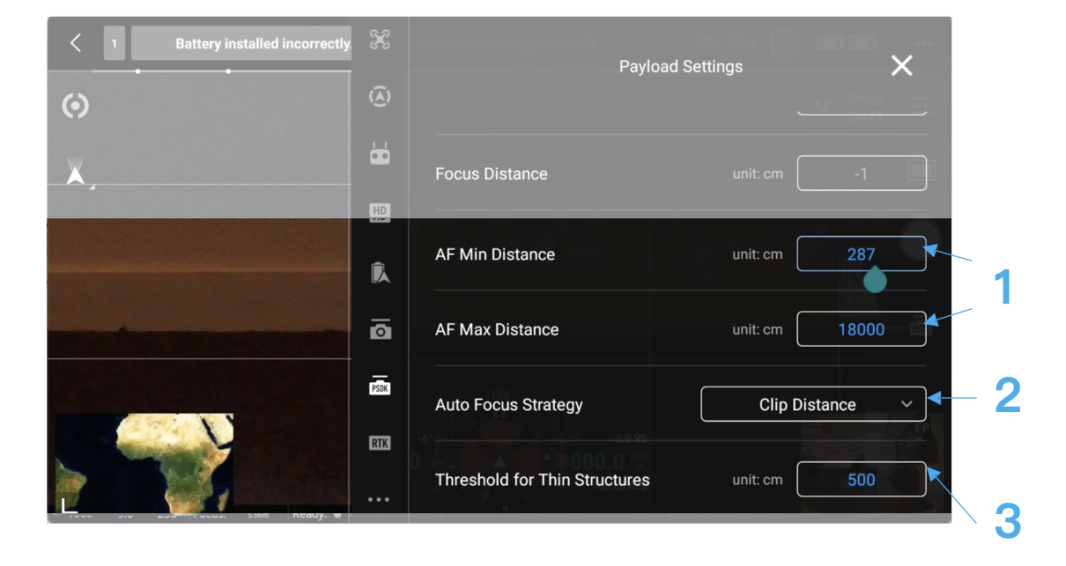The width and height of the screenshot is (1066, 566).
Task: Open HD image transmission settings
Action: pyautogui.click(x=379, y=212)
